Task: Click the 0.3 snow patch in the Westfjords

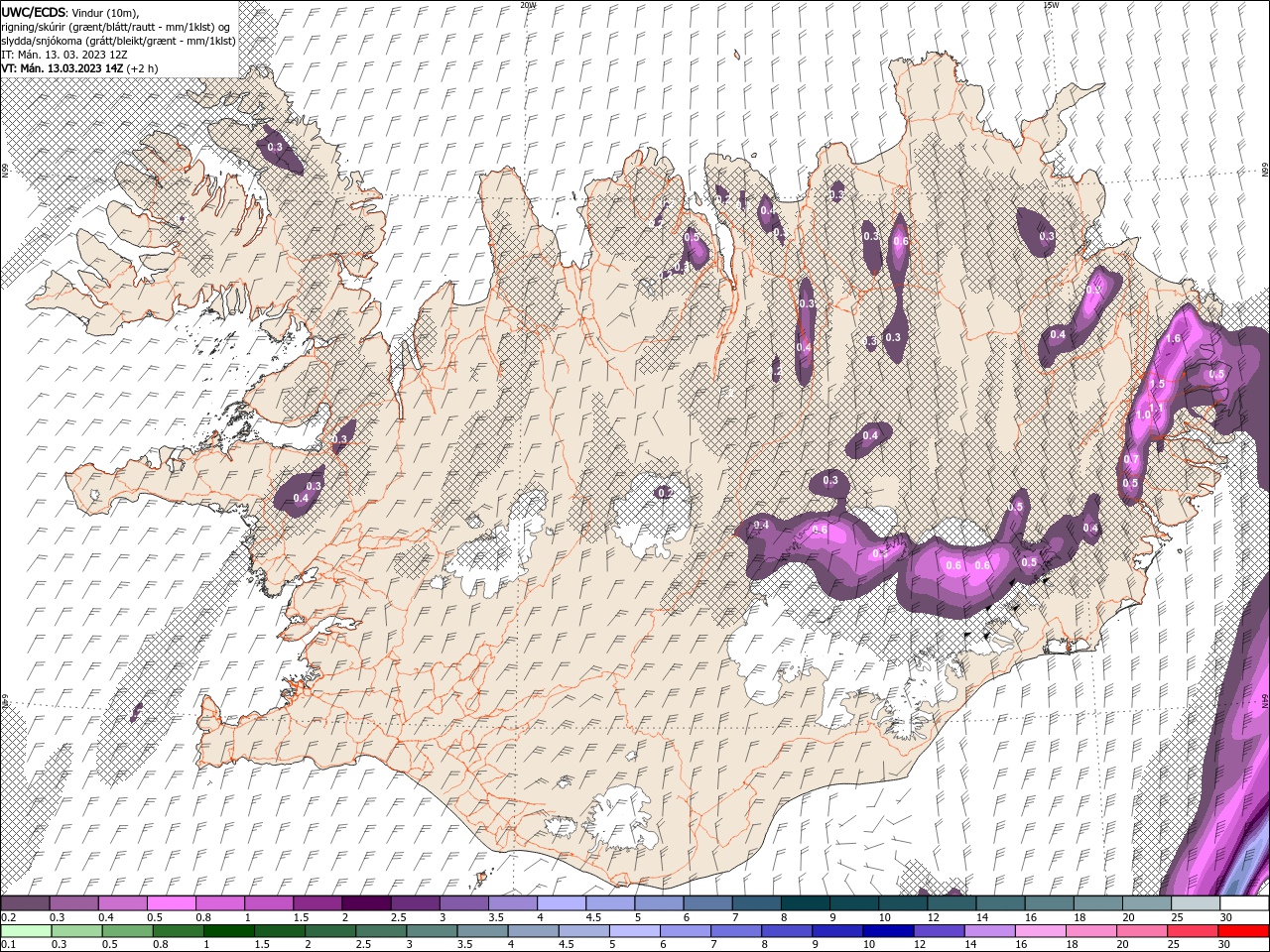Action: coord(276,148)
